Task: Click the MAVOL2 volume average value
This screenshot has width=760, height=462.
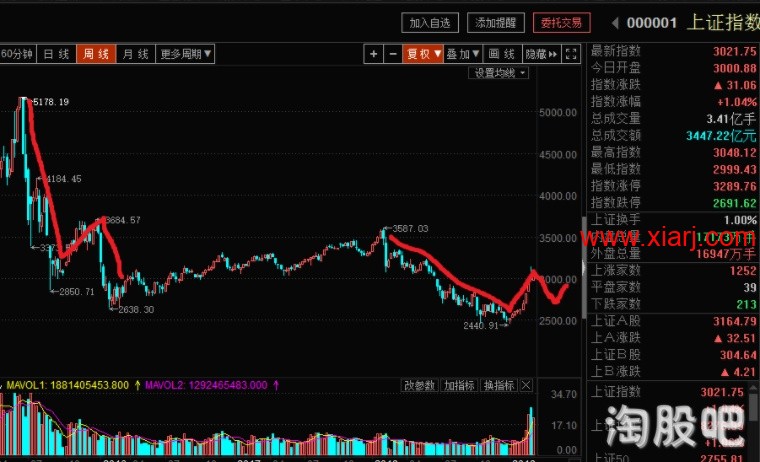Action: (x=228, y=385)
